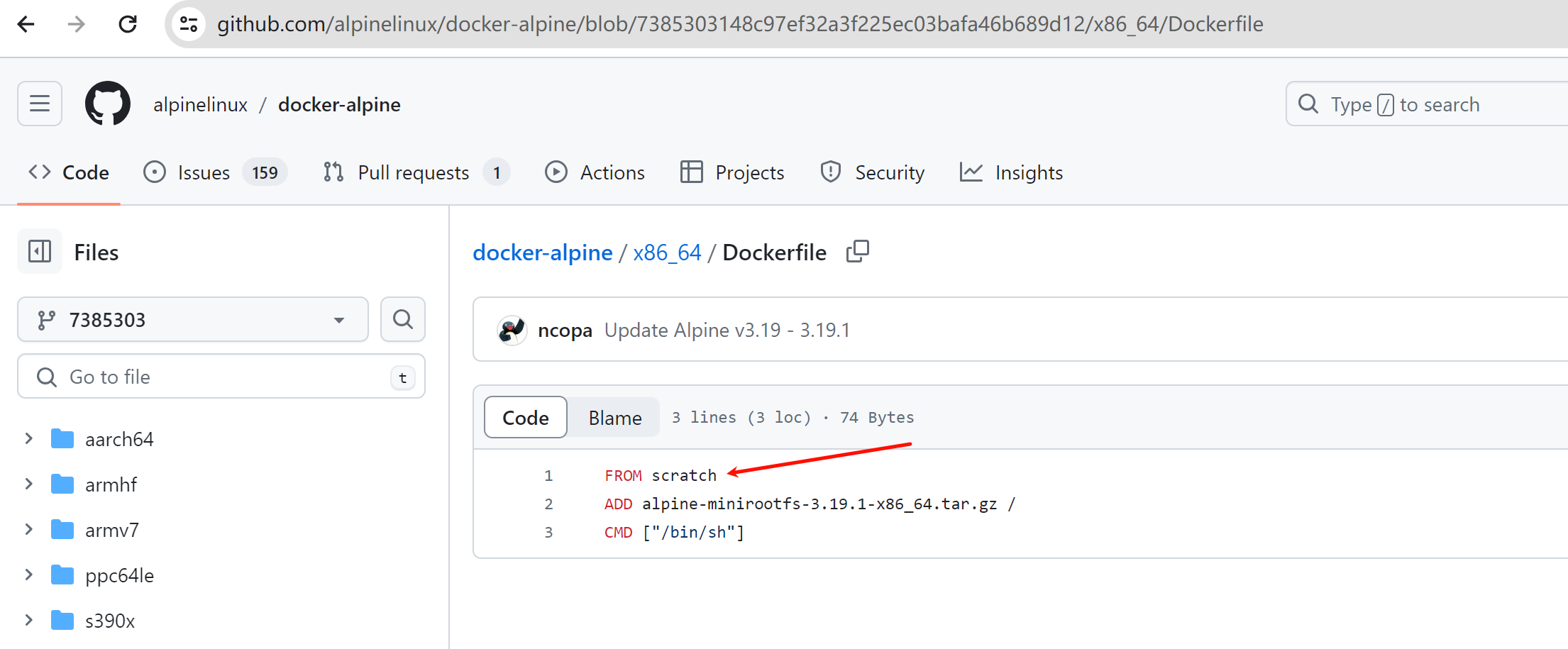Screen dimensions: 1568x649
Task: Reload the page in the browser
Action: coord(128,24)
